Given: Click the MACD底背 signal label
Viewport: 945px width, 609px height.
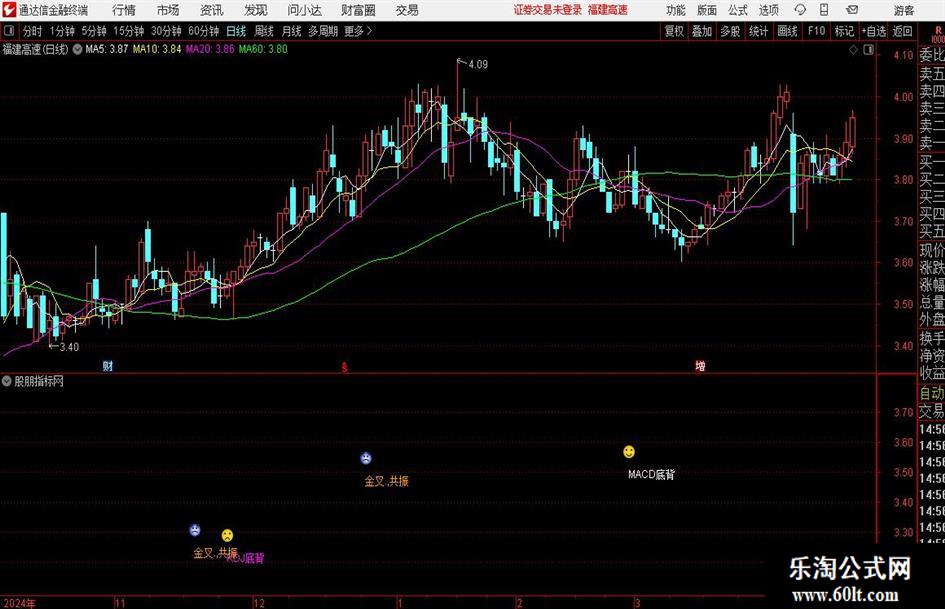Looking at the screenshot, I should click(651, 475).
